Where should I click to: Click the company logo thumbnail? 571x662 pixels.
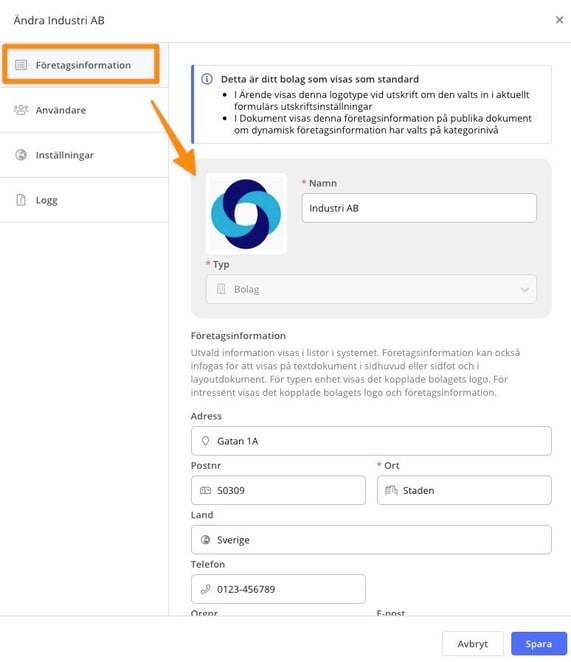246,214
